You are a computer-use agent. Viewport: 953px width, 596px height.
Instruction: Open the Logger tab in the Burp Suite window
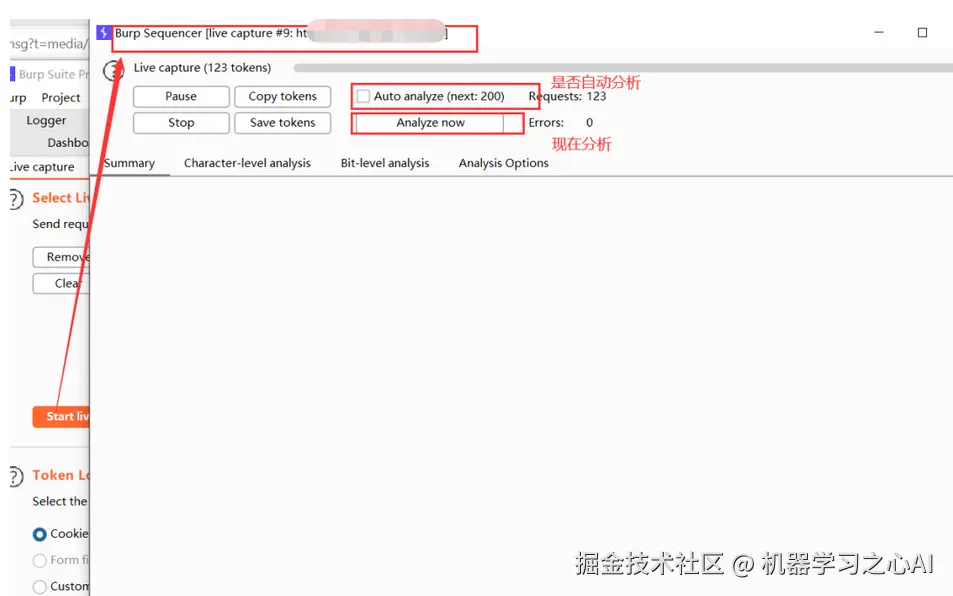pyautogui.click(x=46, y=120)
